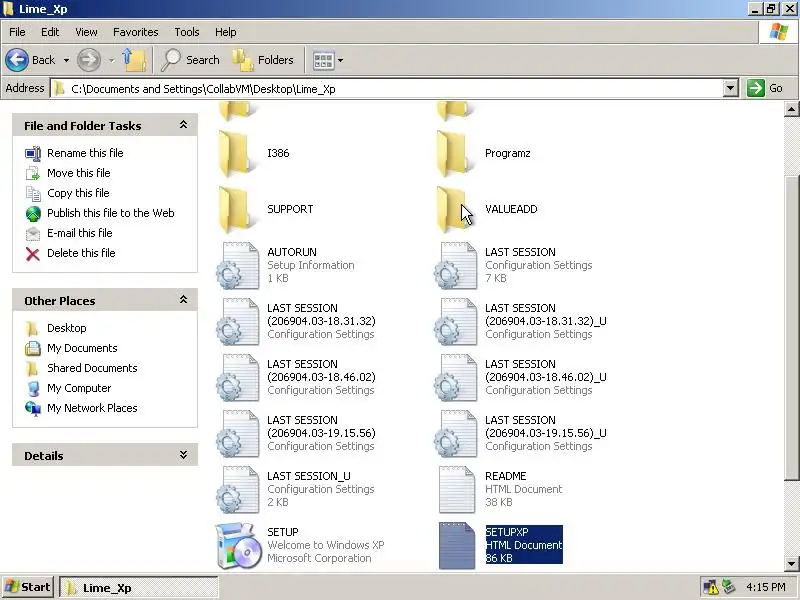The image size is (800, 600).
Task: Open the File menu
Action: pos(17,32)
